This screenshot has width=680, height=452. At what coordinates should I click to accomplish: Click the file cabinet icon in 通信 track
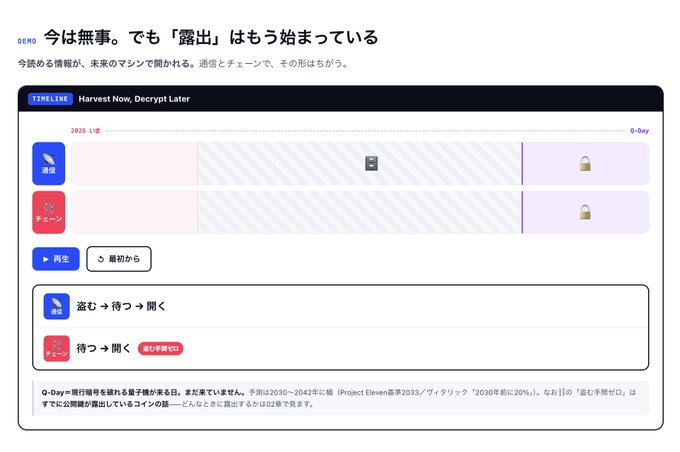371,164
